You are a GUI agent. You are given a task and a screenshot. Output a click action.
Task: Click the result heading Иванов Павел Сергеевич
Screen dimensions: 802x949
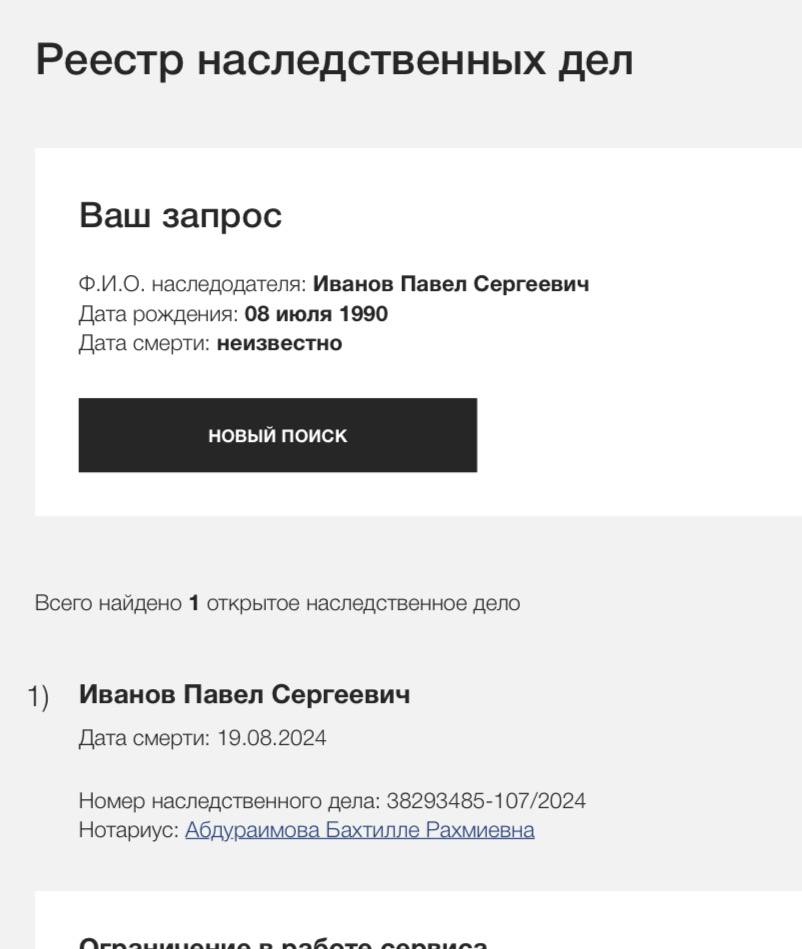(x=244, y=694)
